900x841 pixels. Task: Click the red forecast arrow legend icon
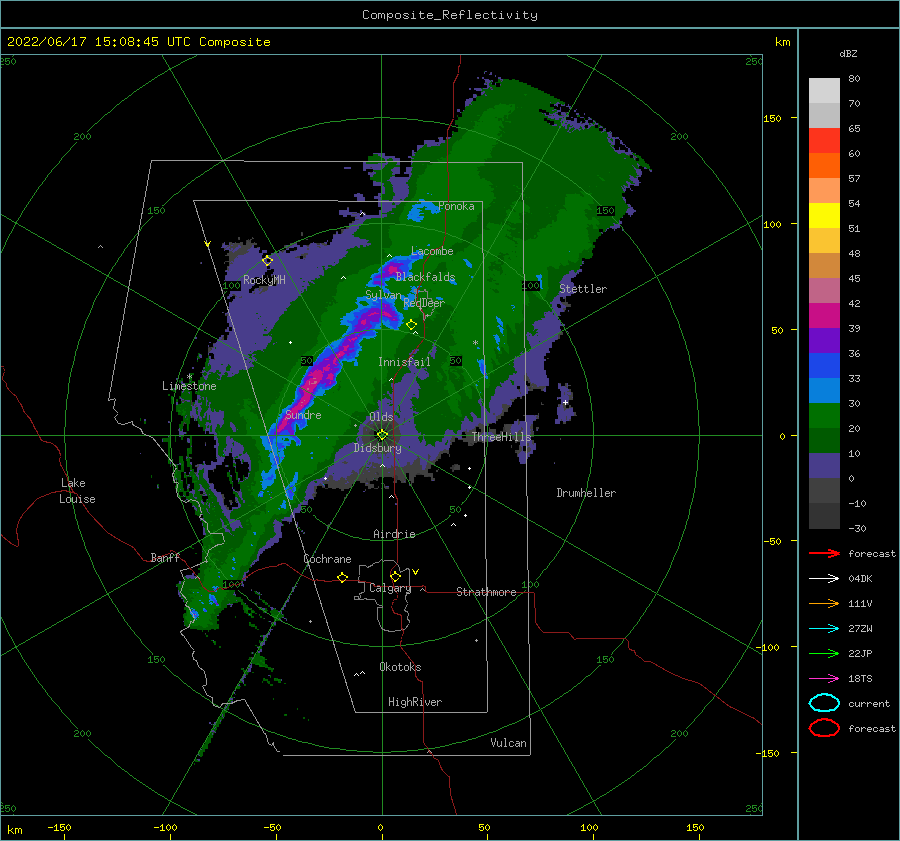tap(824, 553)
